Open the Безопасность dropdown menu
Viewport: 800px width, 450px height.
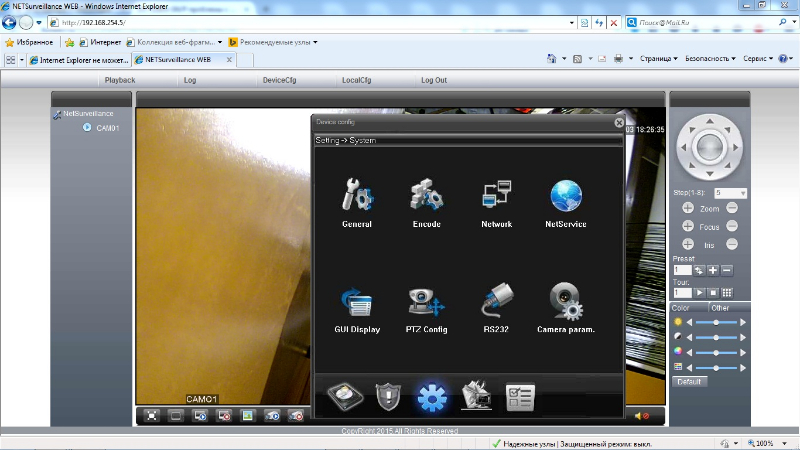[710, 59]
